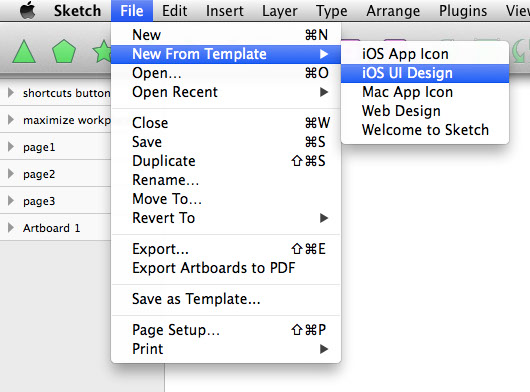Open the Sketch application menu
Image resolution: width=530 pixels, height=392 pixels.
[77, 11]
